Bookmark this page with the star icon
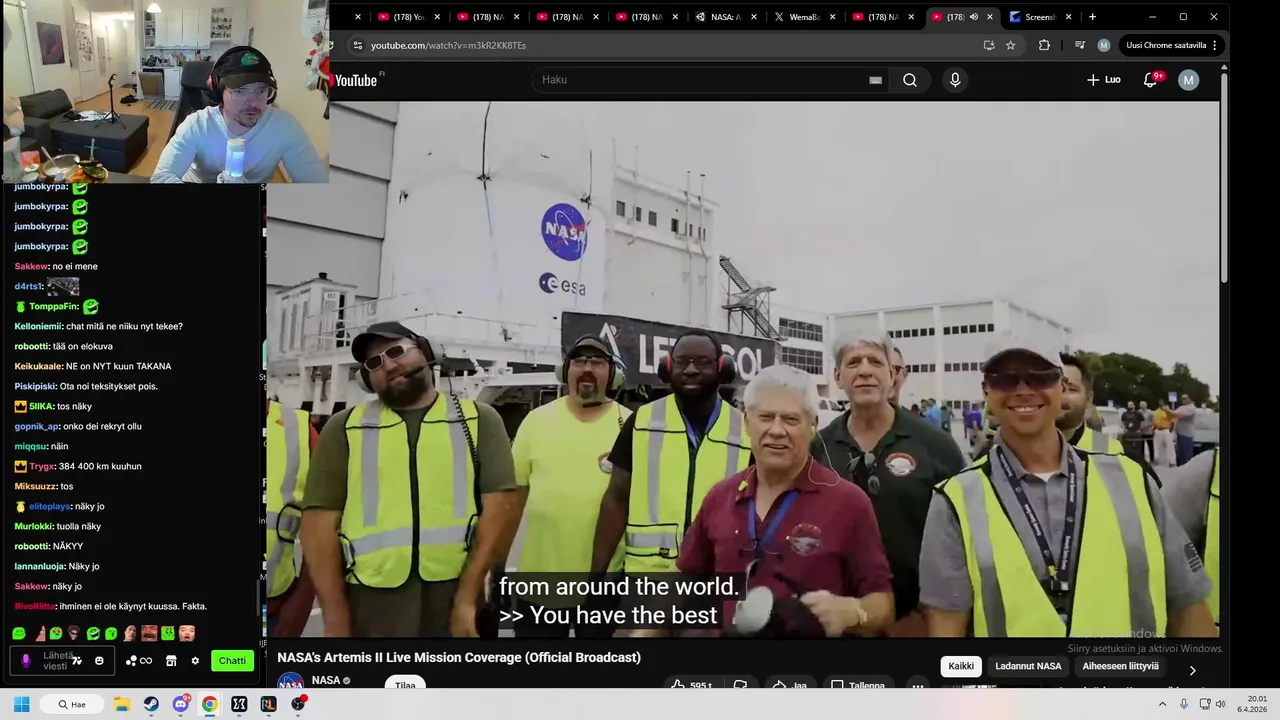Image resolution: width=1280 pixels, height=720 pixels. [x=1011, y=45]
